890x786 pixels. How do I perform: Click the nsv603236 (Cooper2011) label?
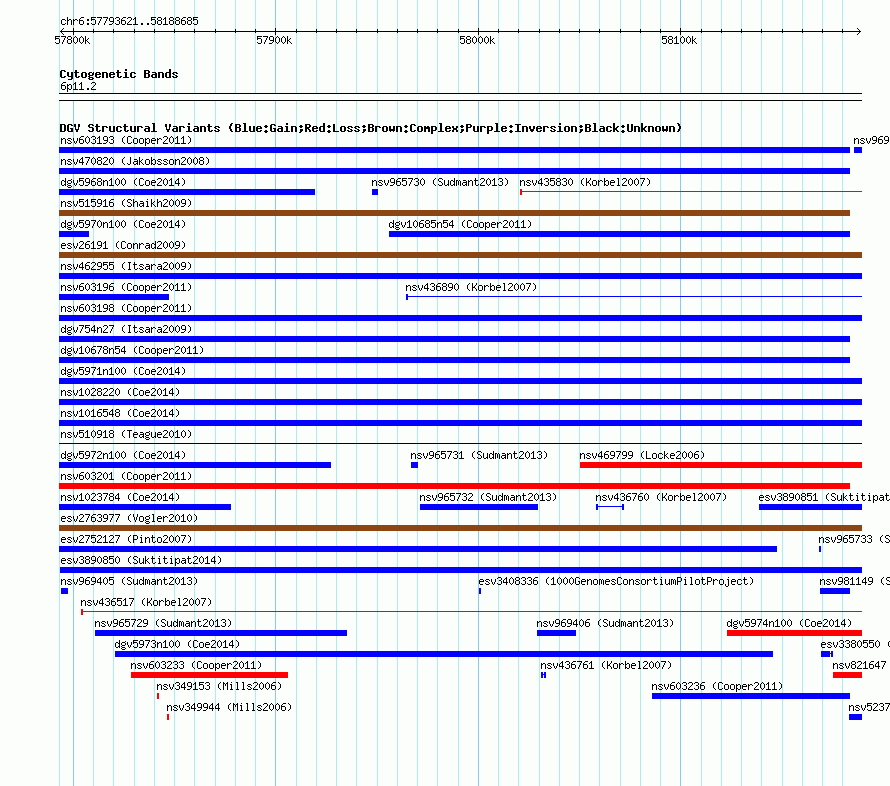click(717, 686)
